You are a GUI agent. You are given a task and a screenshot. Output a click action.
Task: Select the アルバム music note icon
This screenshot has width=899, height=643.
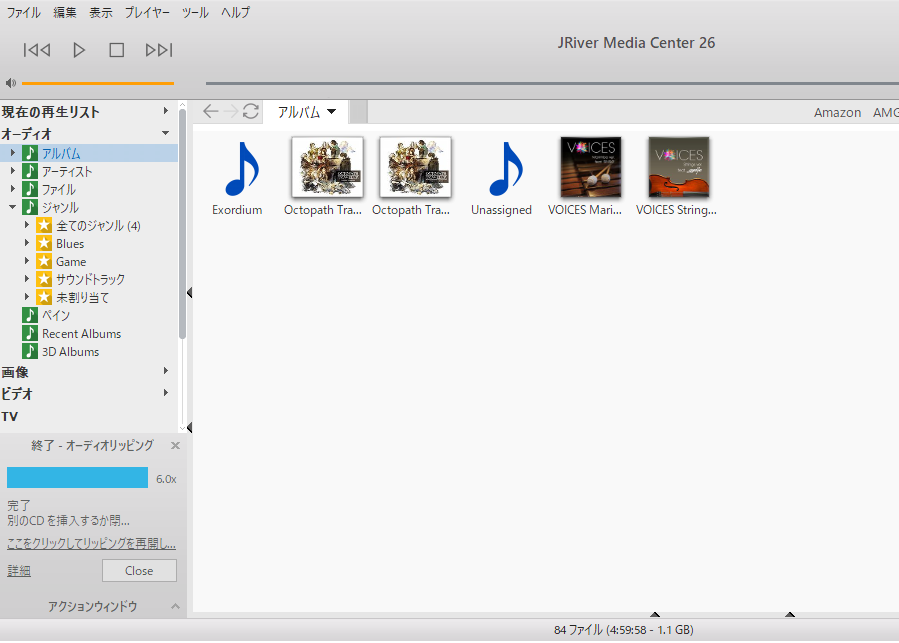tap(30, 153)
